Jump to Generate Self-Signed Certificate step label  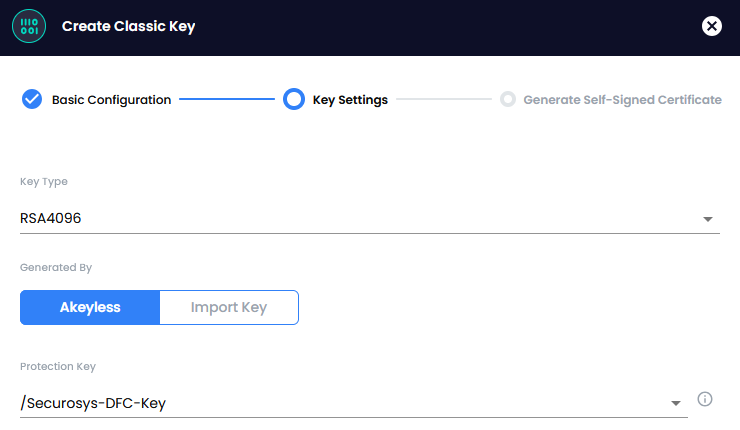tap(622, 100)
